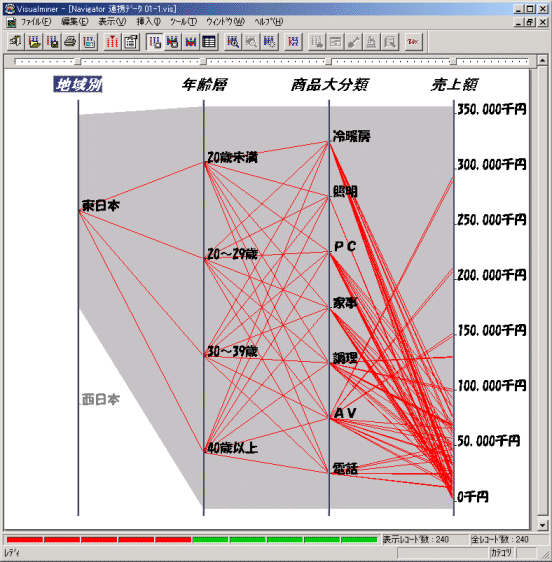Click the greyed zoom-out magnifier toolbar icon
Image resolution: width=552 pixels, height=562 pixels.
[251, 42]
